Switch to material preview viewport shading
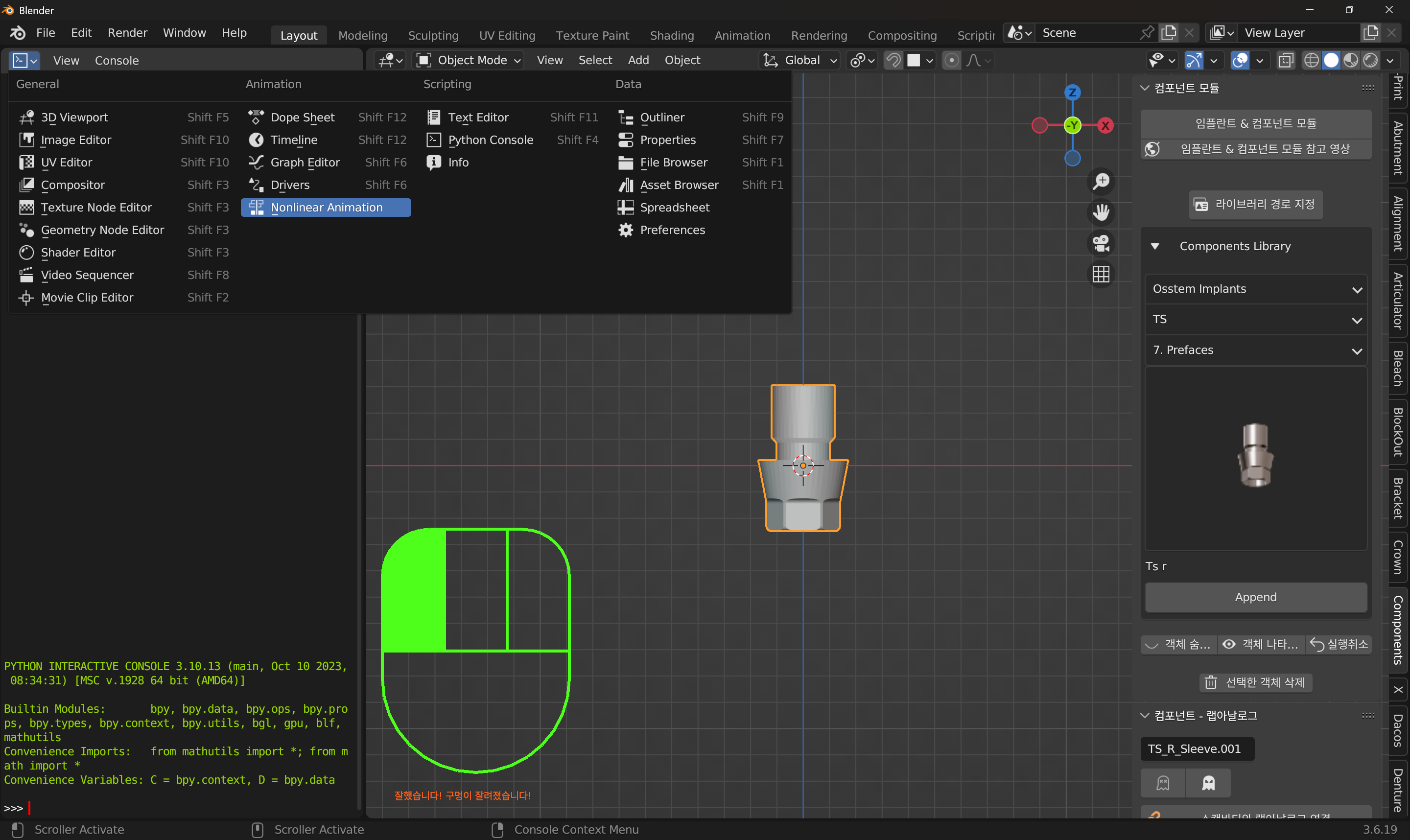 (1351, 60)
